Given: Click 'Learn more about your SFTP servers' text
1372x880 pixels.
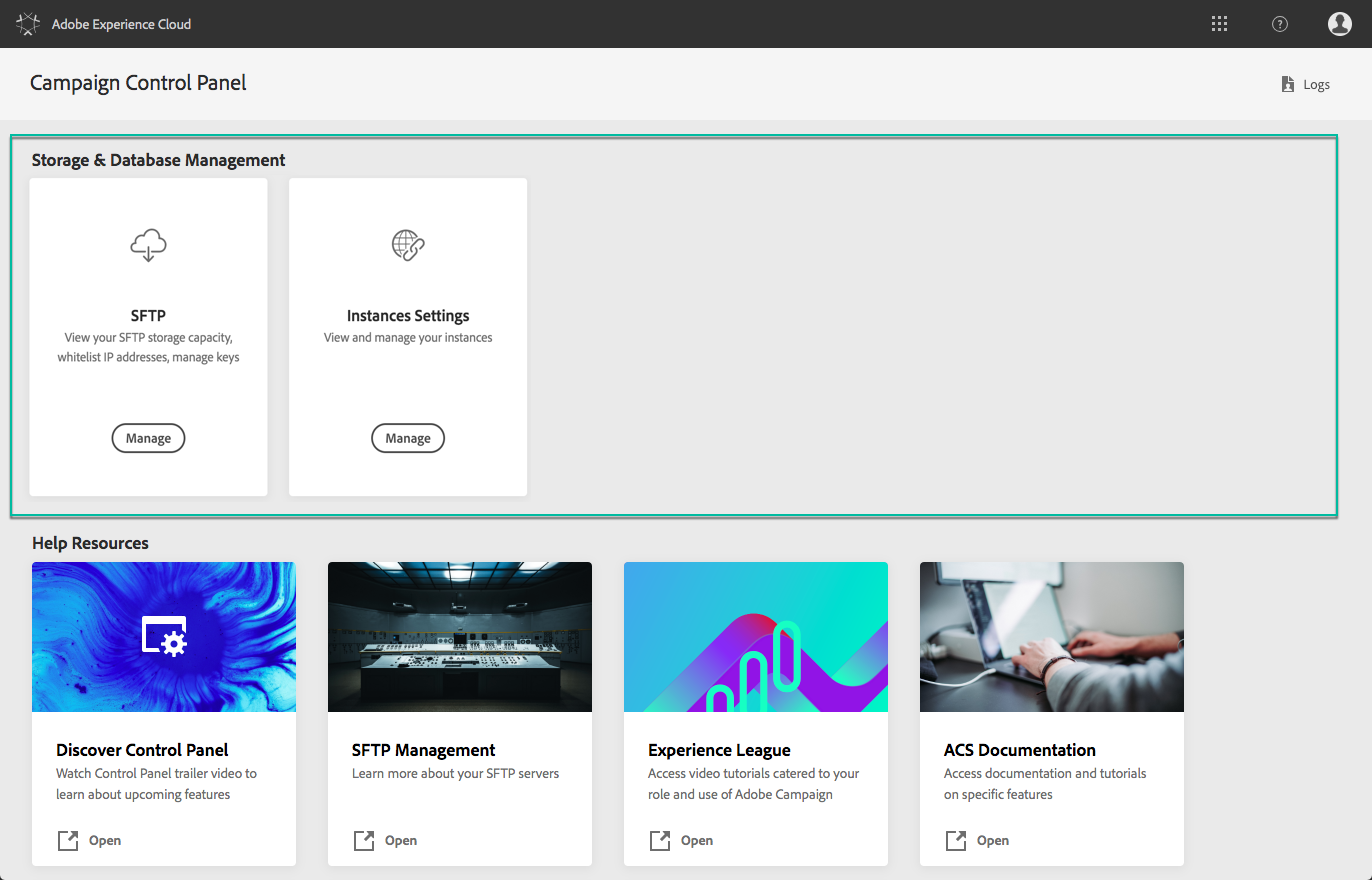Looking at the screenshot, I should tap(455, 773).
